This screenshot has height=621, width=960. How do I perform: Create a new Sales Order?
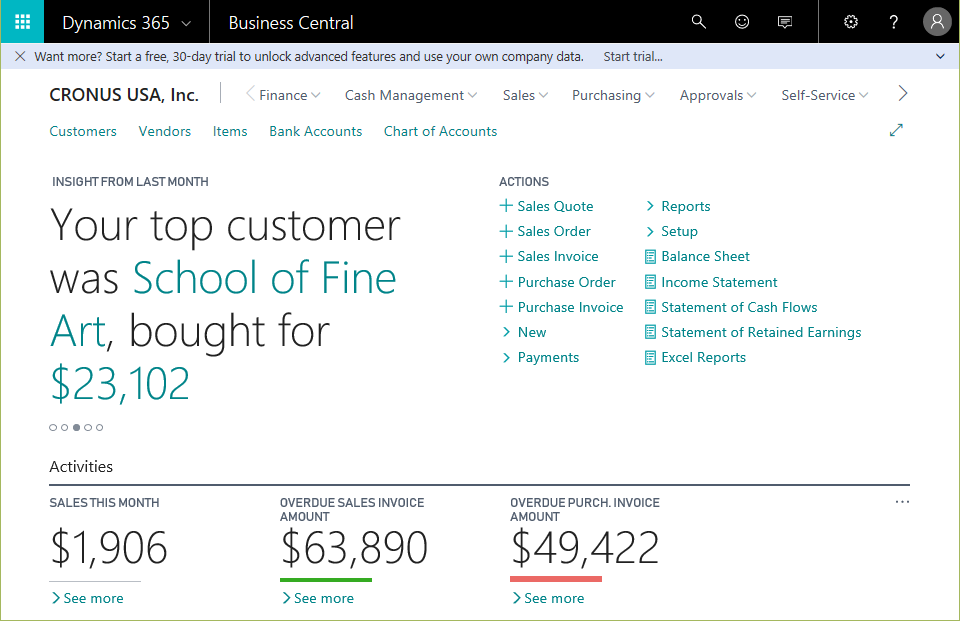(546, 231)
